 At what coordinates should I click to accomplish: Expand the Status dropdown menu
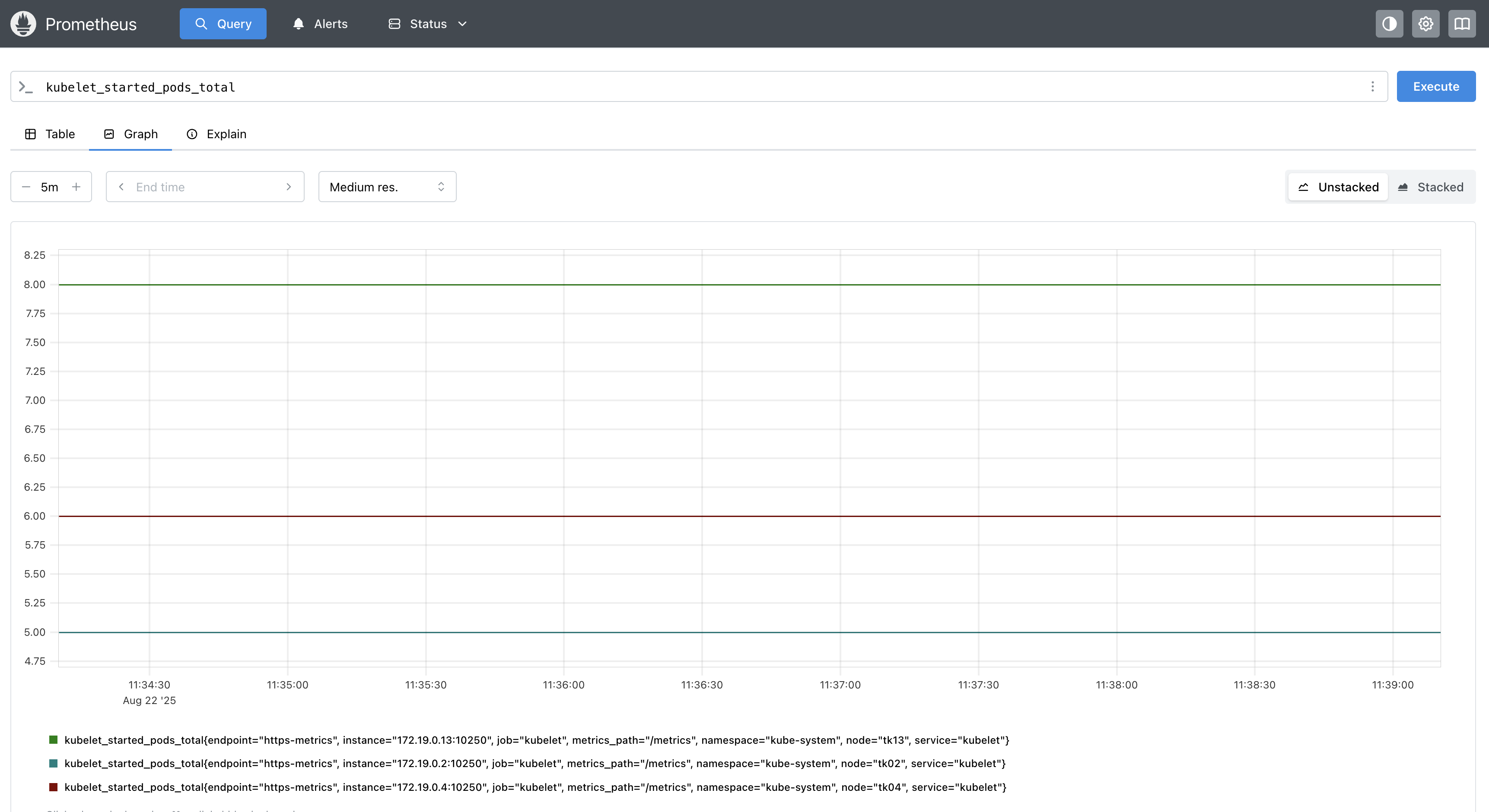click(428, 24)
